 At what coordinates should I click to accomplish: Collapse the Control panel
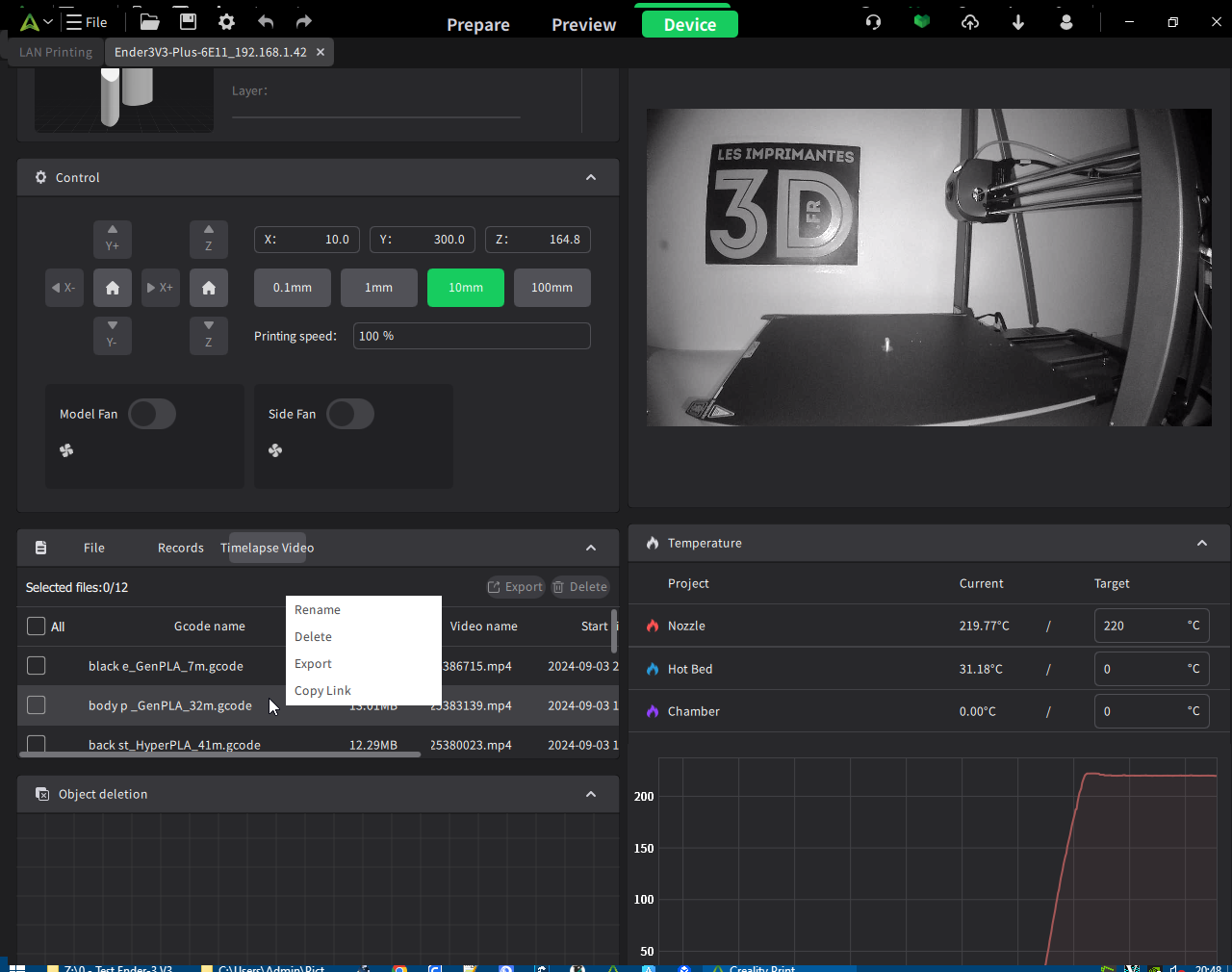pos(591,177)
